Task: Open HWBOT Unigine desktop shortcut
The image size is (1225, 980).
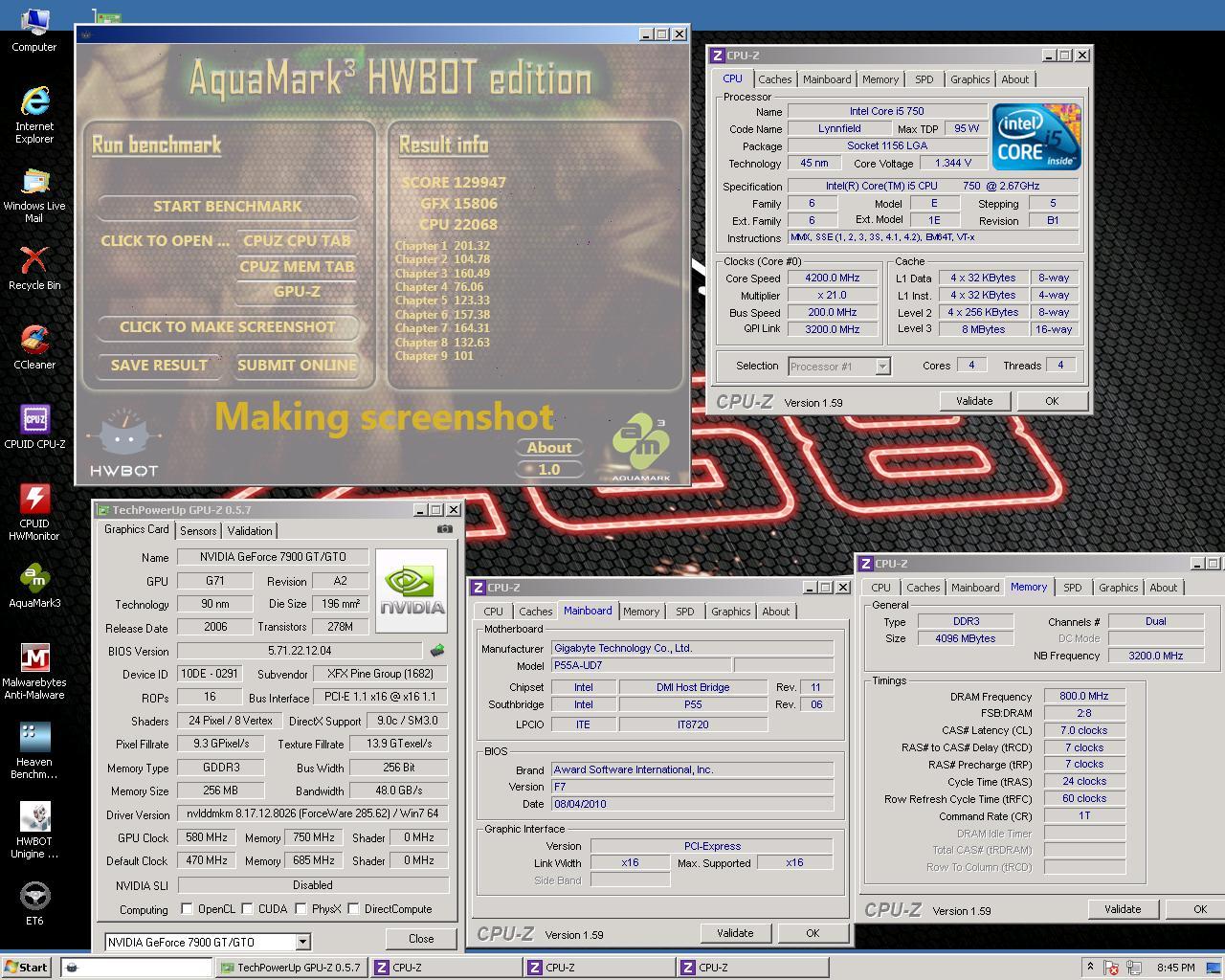Action: pos(34,830)
